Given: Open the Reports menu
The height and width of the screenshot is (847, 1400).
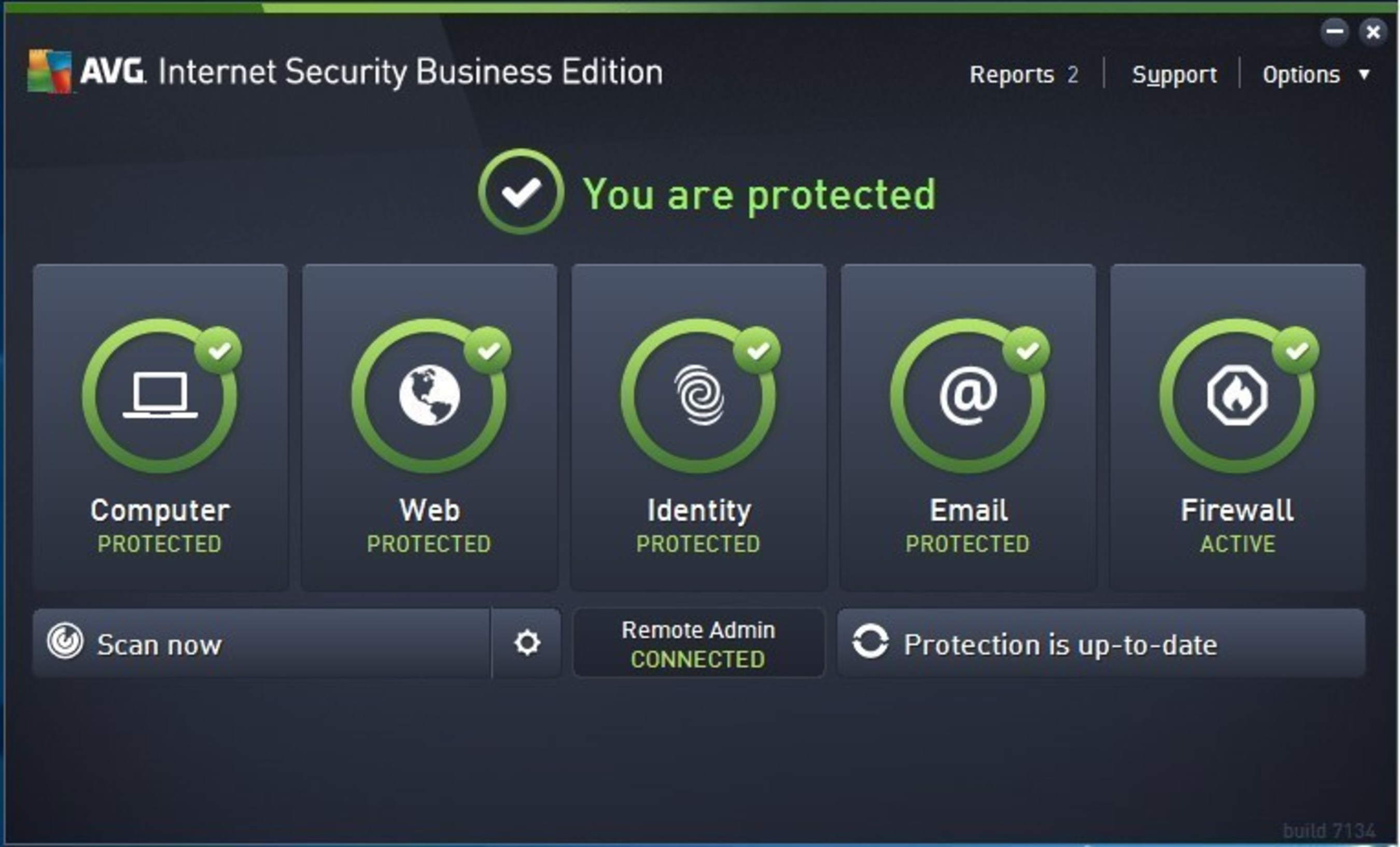Looking at the screenshot, I should [x=1011, y=75].
